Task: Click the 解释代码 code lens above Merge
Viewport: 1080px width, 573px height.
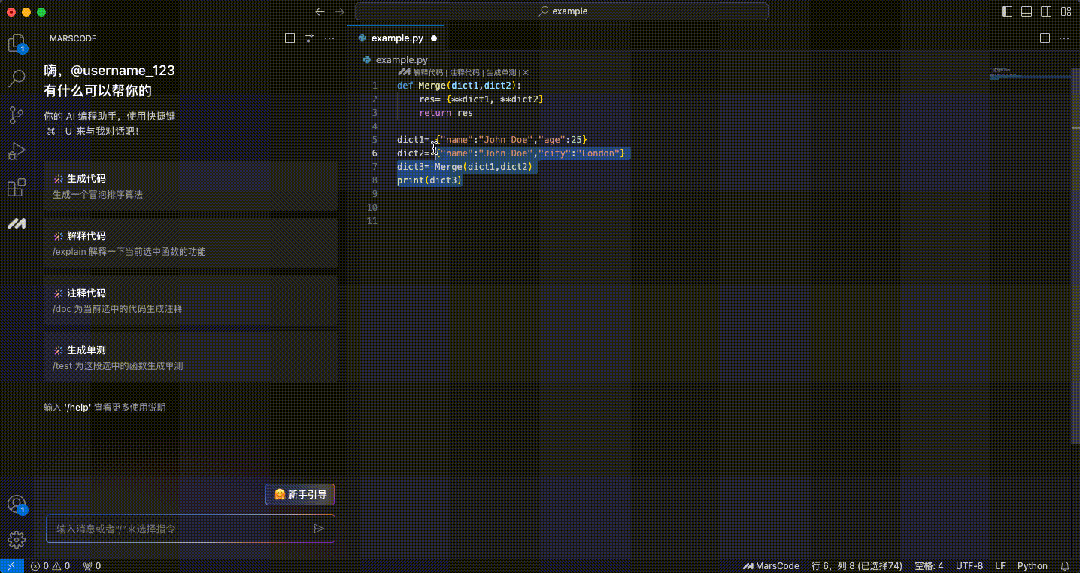Action: pos(426,72)
